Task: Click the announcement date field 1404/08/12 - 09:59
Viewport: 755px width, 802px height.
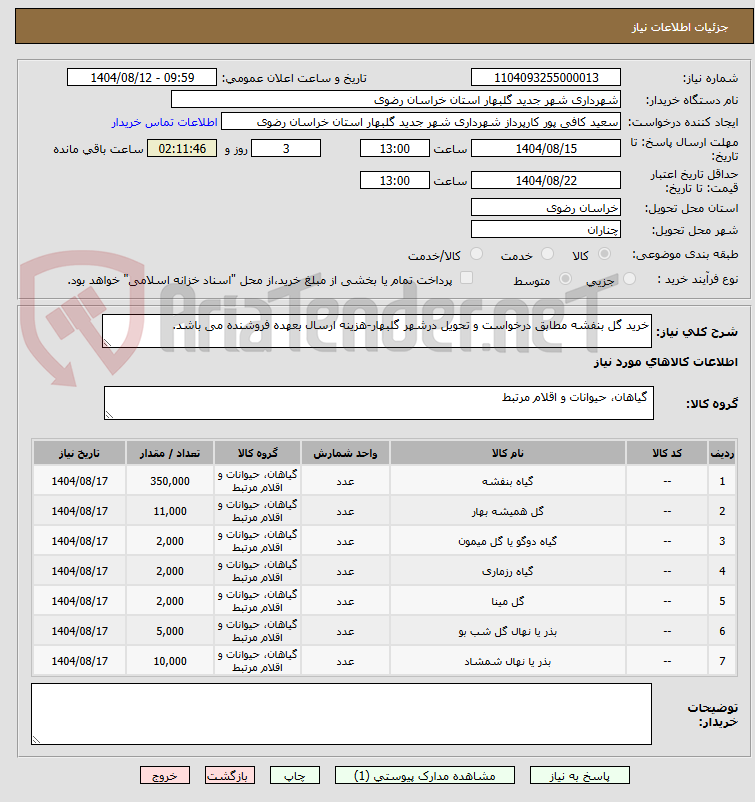Action: coord(142,78)
